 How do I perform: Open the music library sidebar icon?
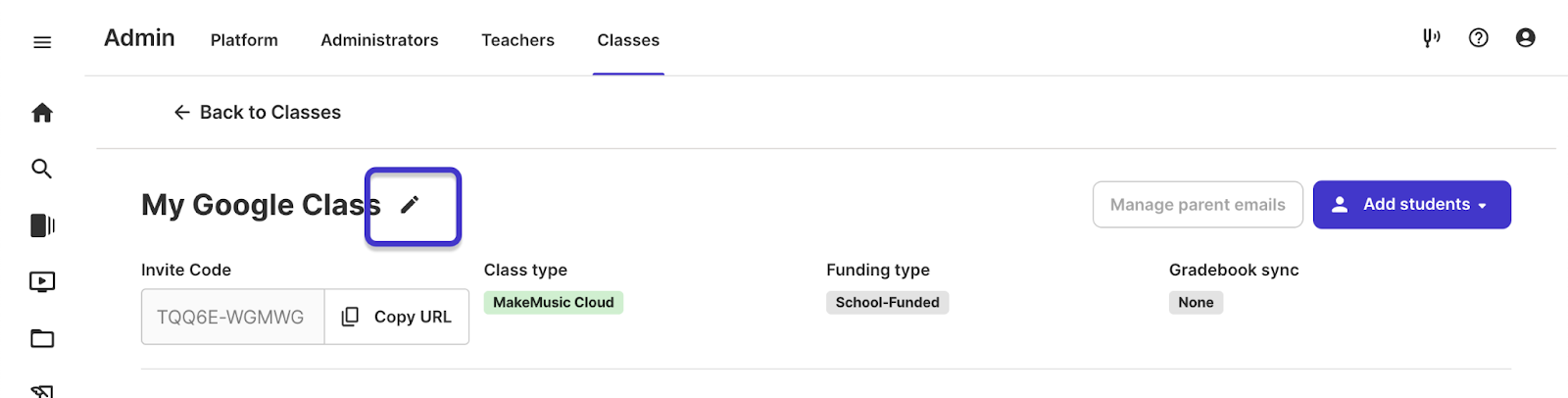pos(42,225)
